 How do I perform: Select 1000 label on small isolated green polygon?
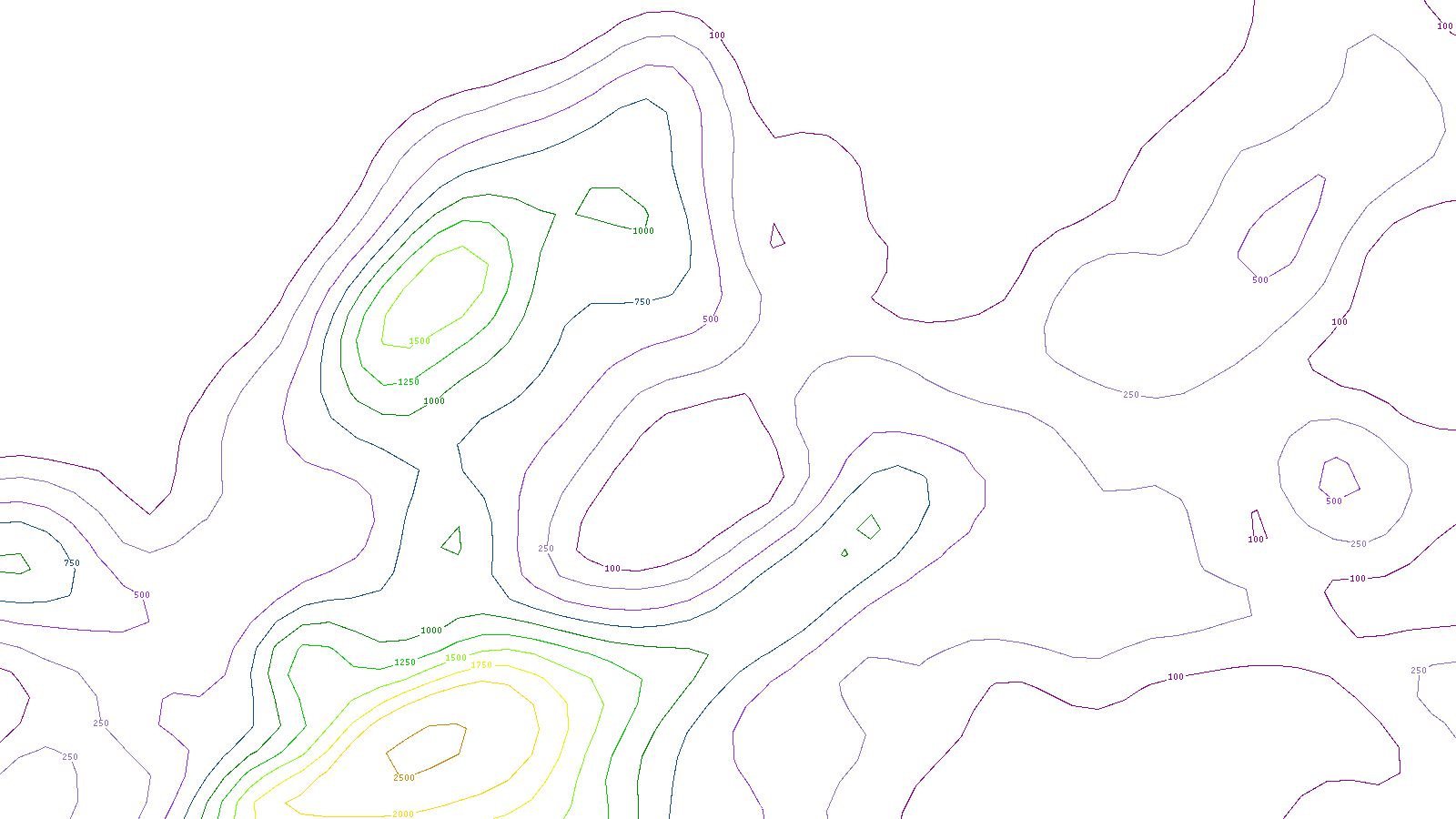coord(643,231)
